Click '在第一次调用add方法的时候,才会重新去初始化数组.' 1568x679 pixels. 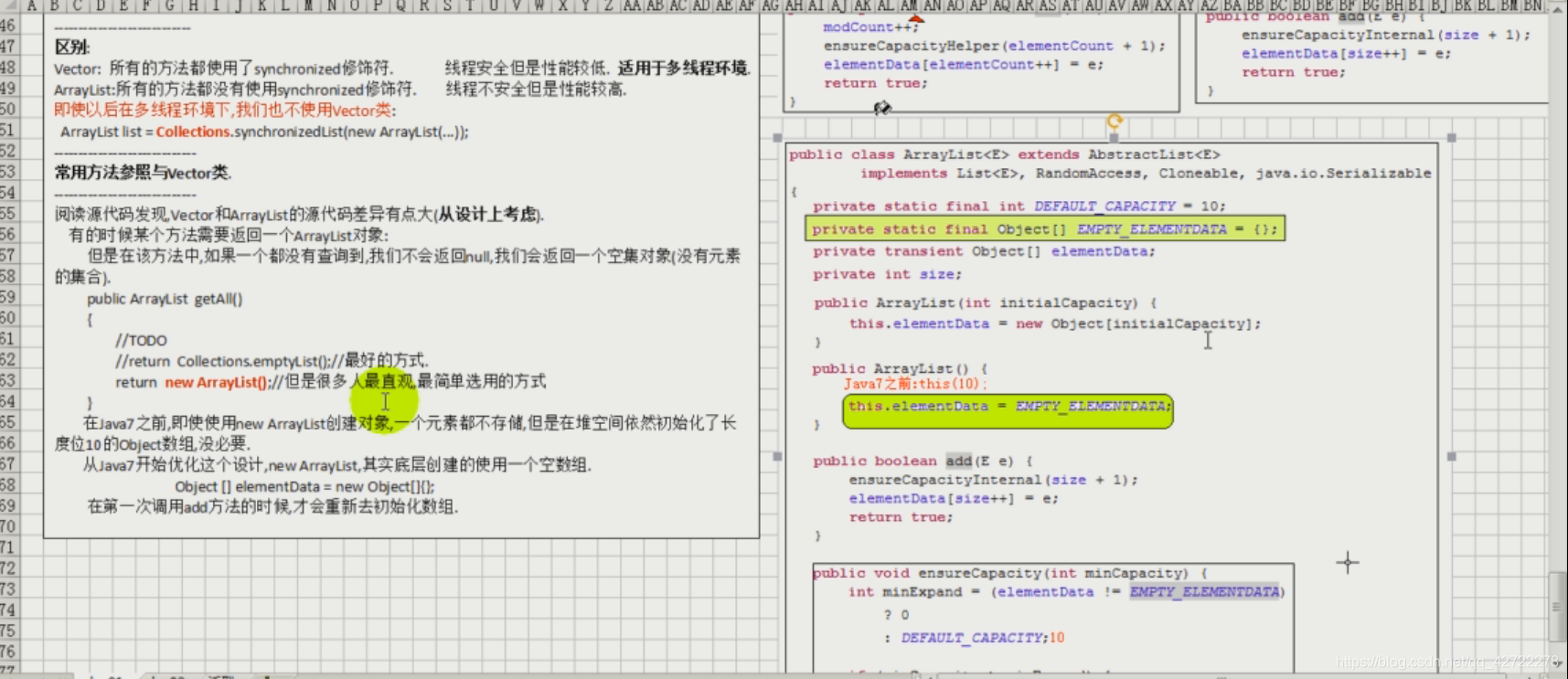pos(272,506)
